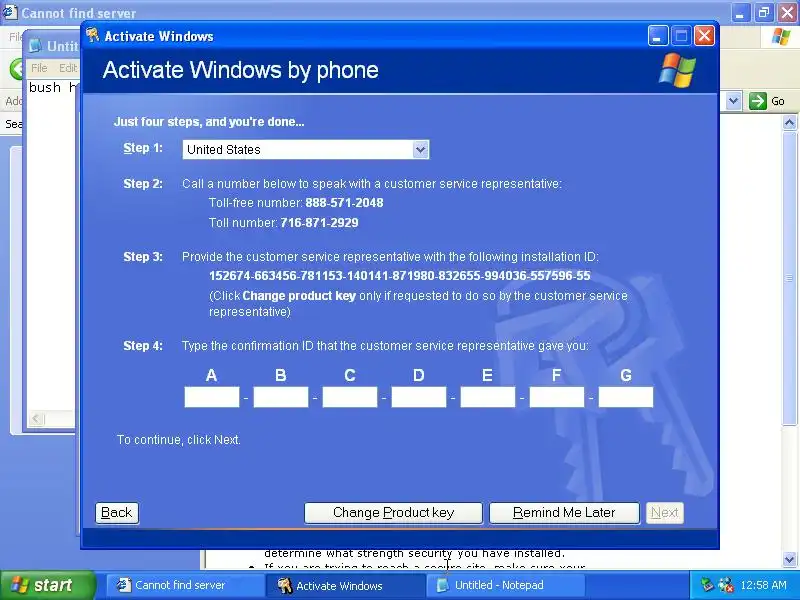Click Notepad title bar icon
This screenshot has width=800, height=600.
(36, 46)
